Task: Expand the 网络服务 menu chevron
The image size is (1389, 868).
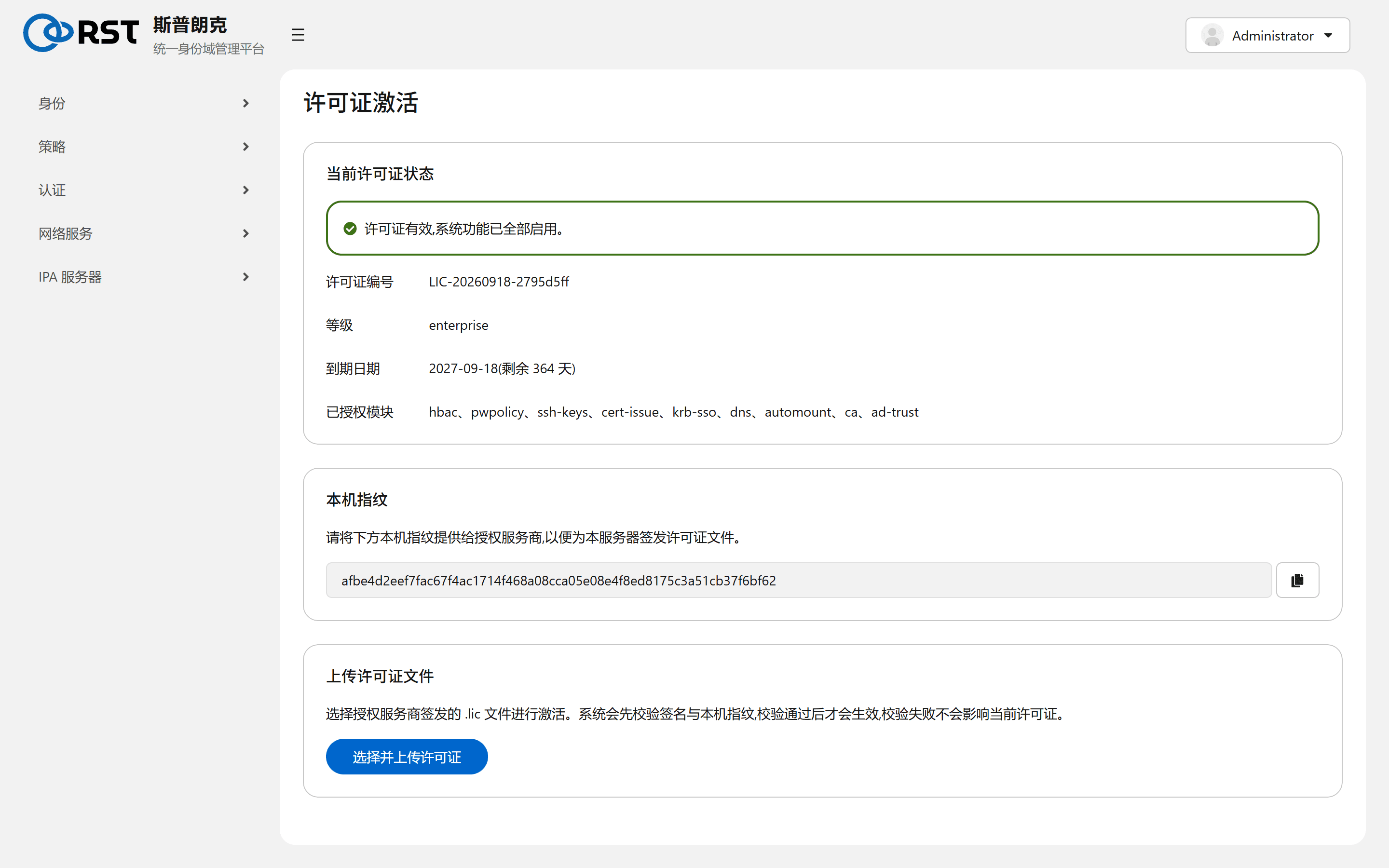Action: pos(245,234)
